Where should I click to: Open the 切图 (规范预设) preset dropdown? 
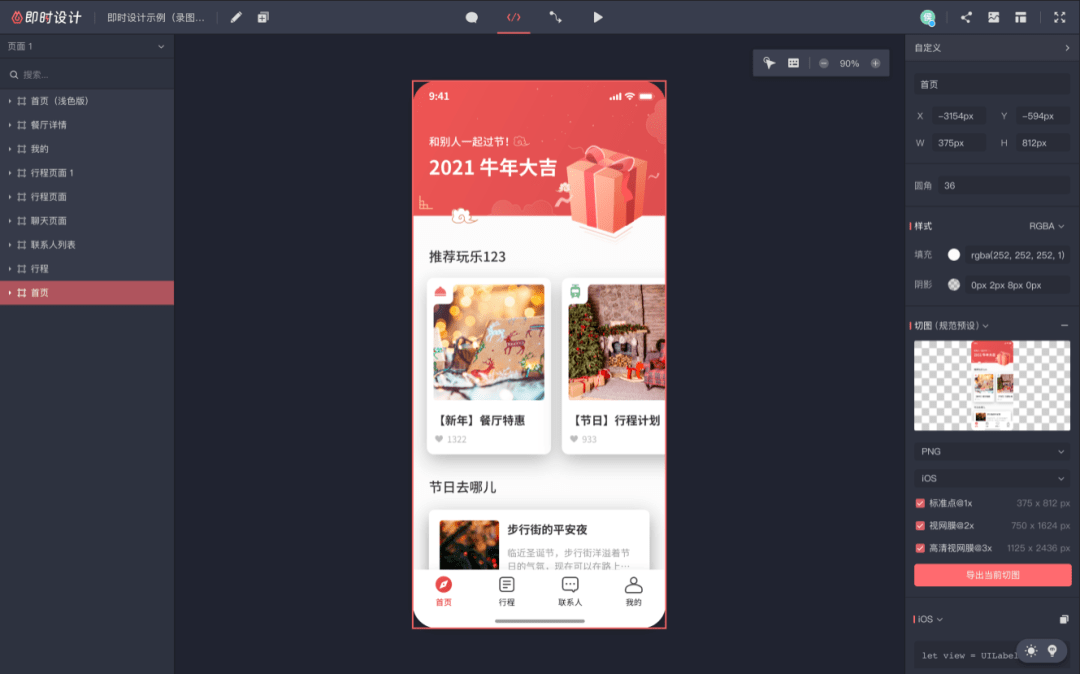click(951, 326)
